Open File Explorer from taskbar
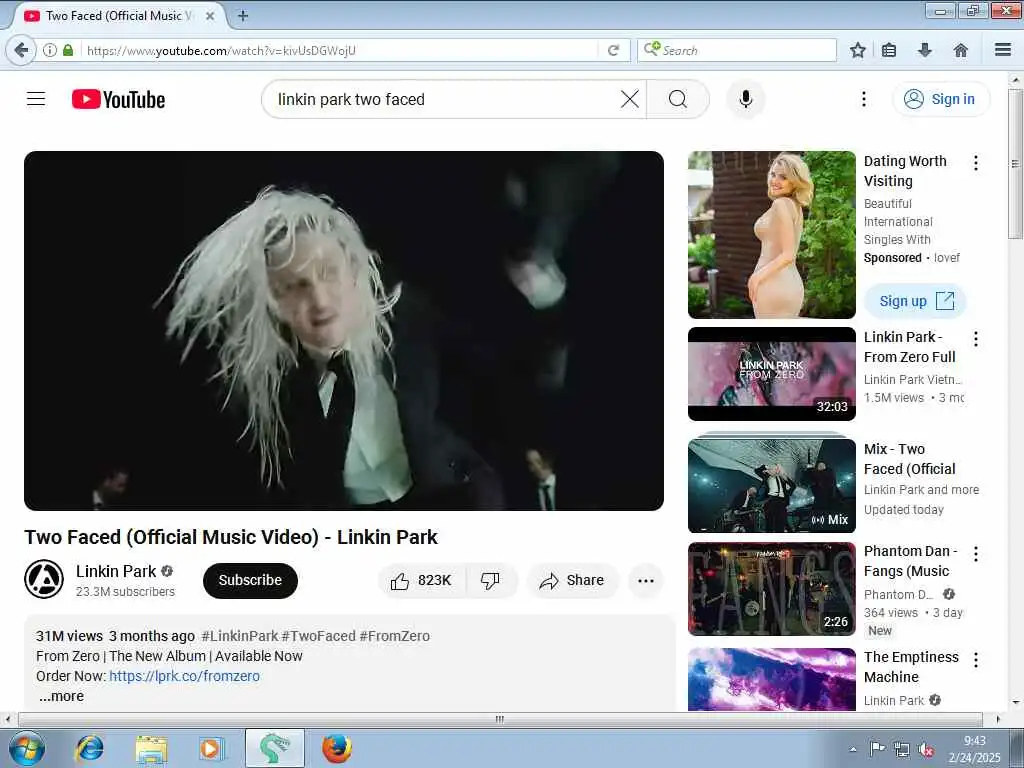This screenshot has height=768, width=1024. pyautogui.click(x=152, y=748)
